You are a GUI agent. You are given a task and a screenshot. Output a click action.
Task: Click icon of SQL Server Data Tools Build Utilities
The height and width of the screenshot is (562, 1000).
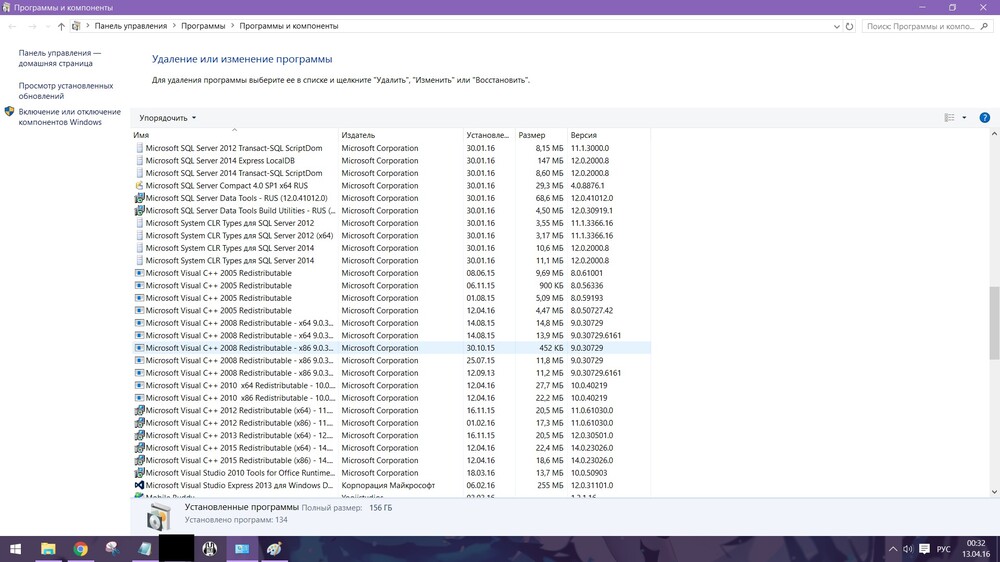pos(139,211)
